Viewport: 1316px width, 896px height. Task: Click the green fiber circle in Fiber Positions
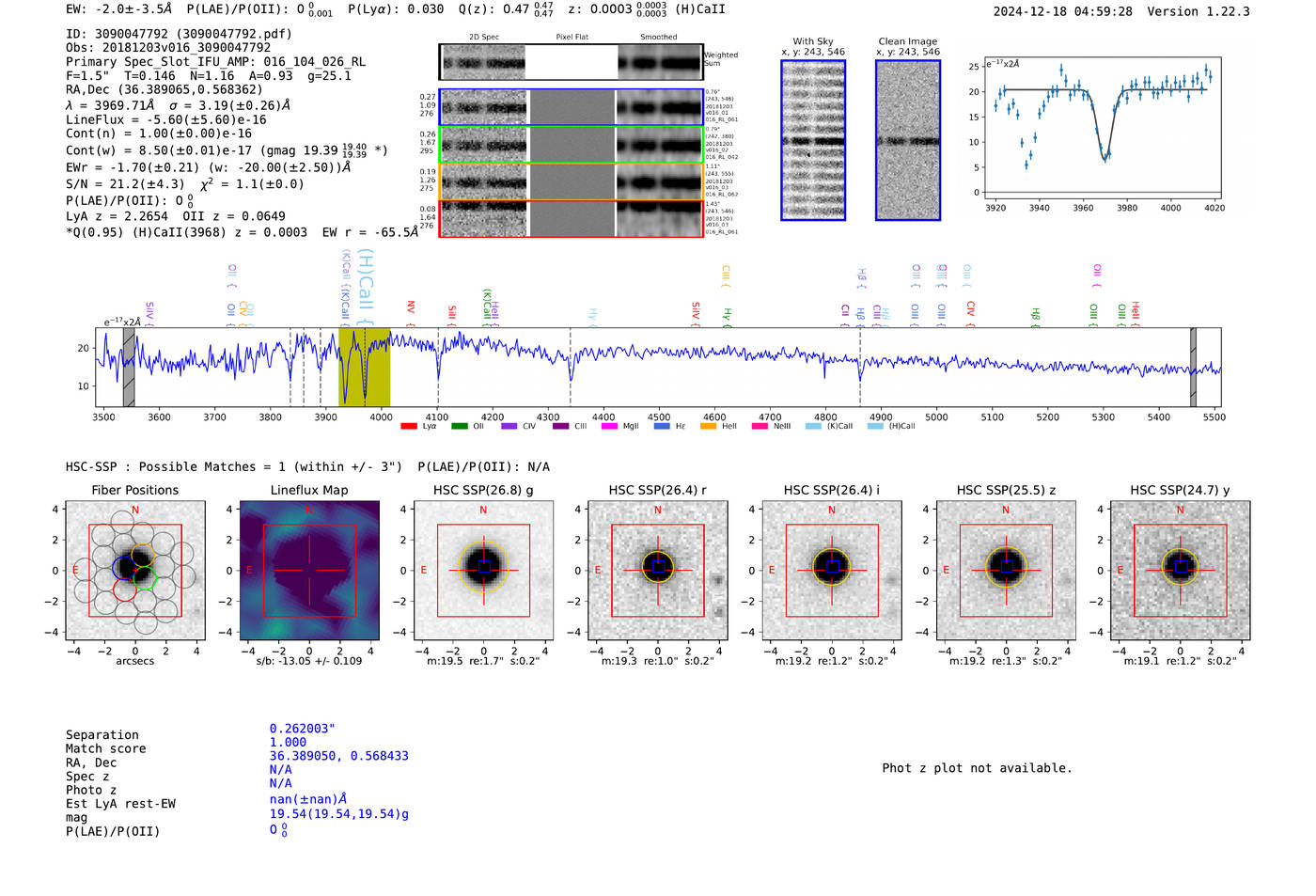tap(145, 578)
